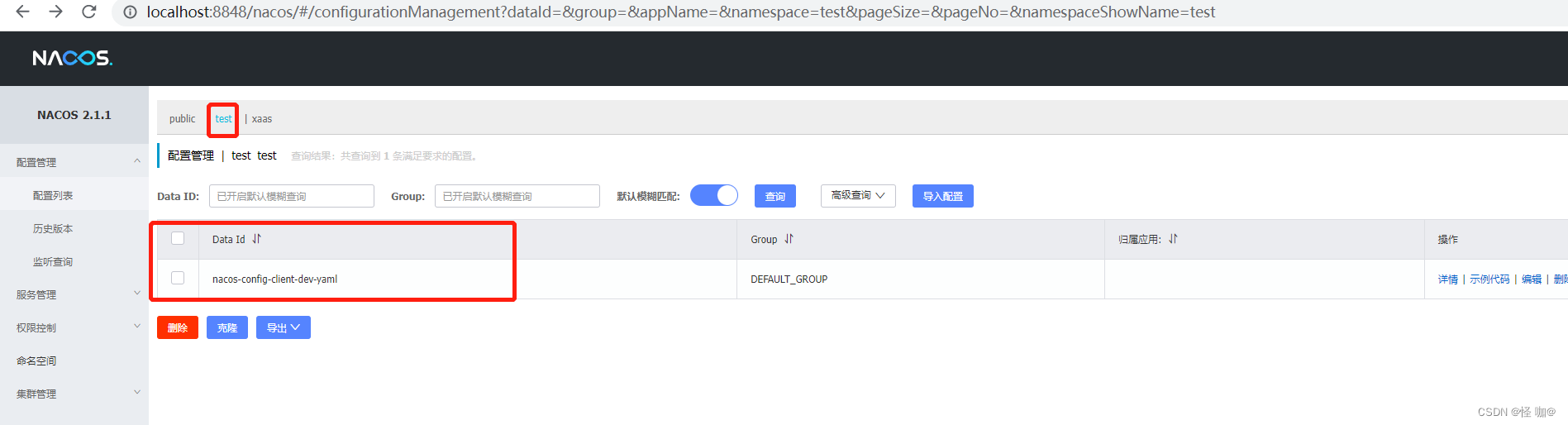Click the 查询 search button
Viewport: 1568px width, 425px height.
(x=774, y=196)
